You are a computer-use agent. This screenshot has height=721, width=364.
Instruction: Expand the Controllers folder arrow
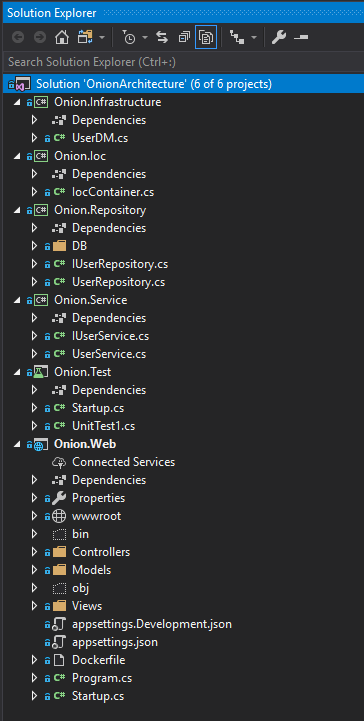coord(34,552)
